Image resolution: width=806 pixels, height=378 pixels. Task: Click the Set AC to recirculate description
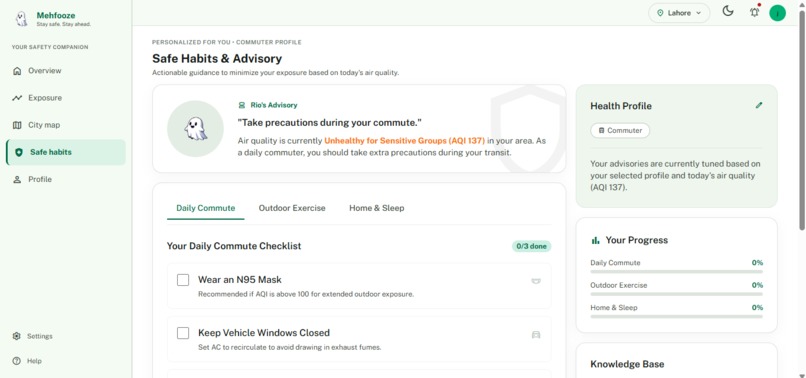[x=289, y=347]
